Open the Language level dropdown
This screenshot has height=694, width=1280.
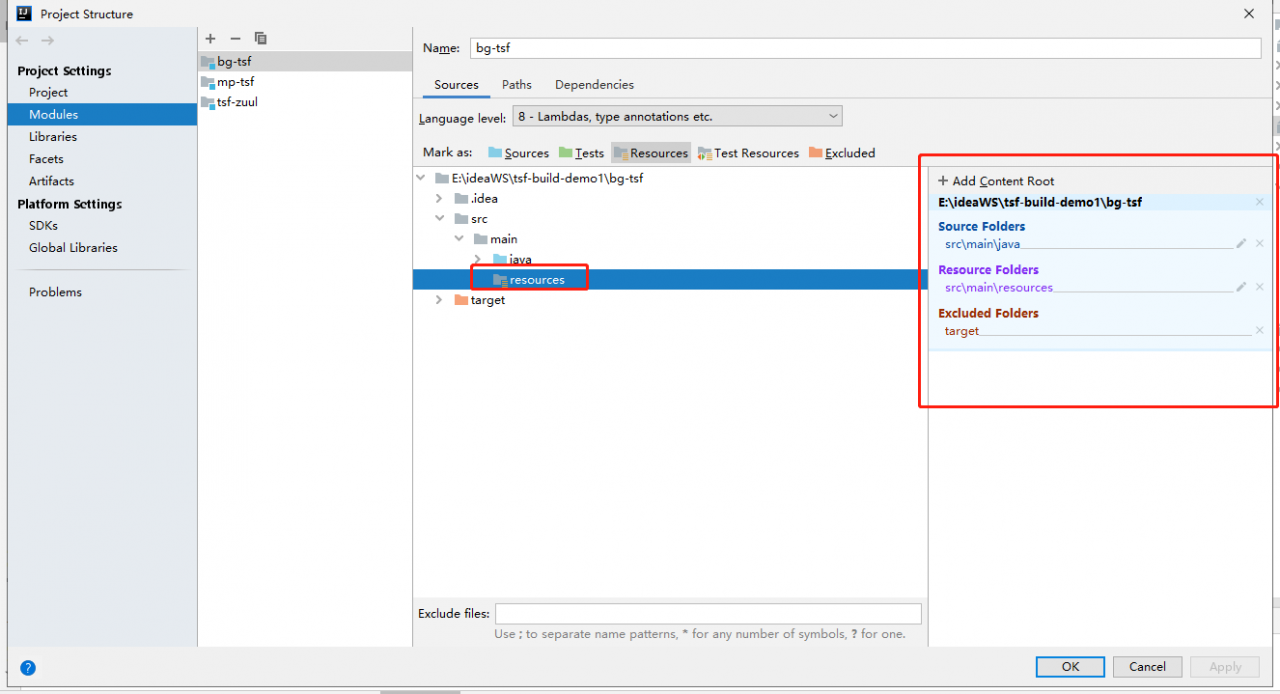[x=677, y=117]
